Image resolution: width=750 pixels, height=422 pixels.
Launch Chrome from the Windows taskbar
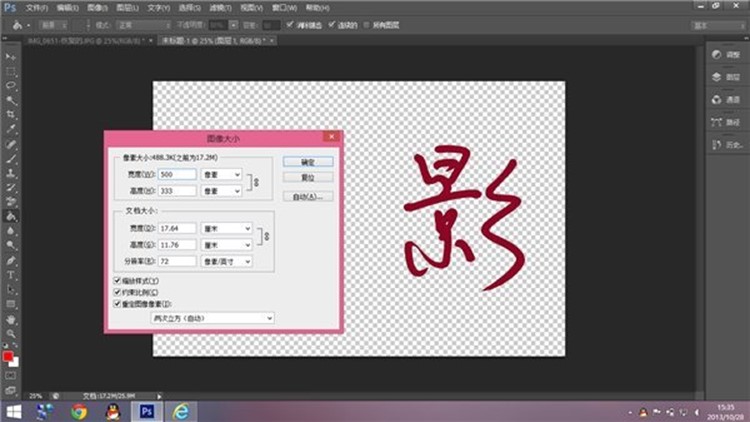point(79,411)
